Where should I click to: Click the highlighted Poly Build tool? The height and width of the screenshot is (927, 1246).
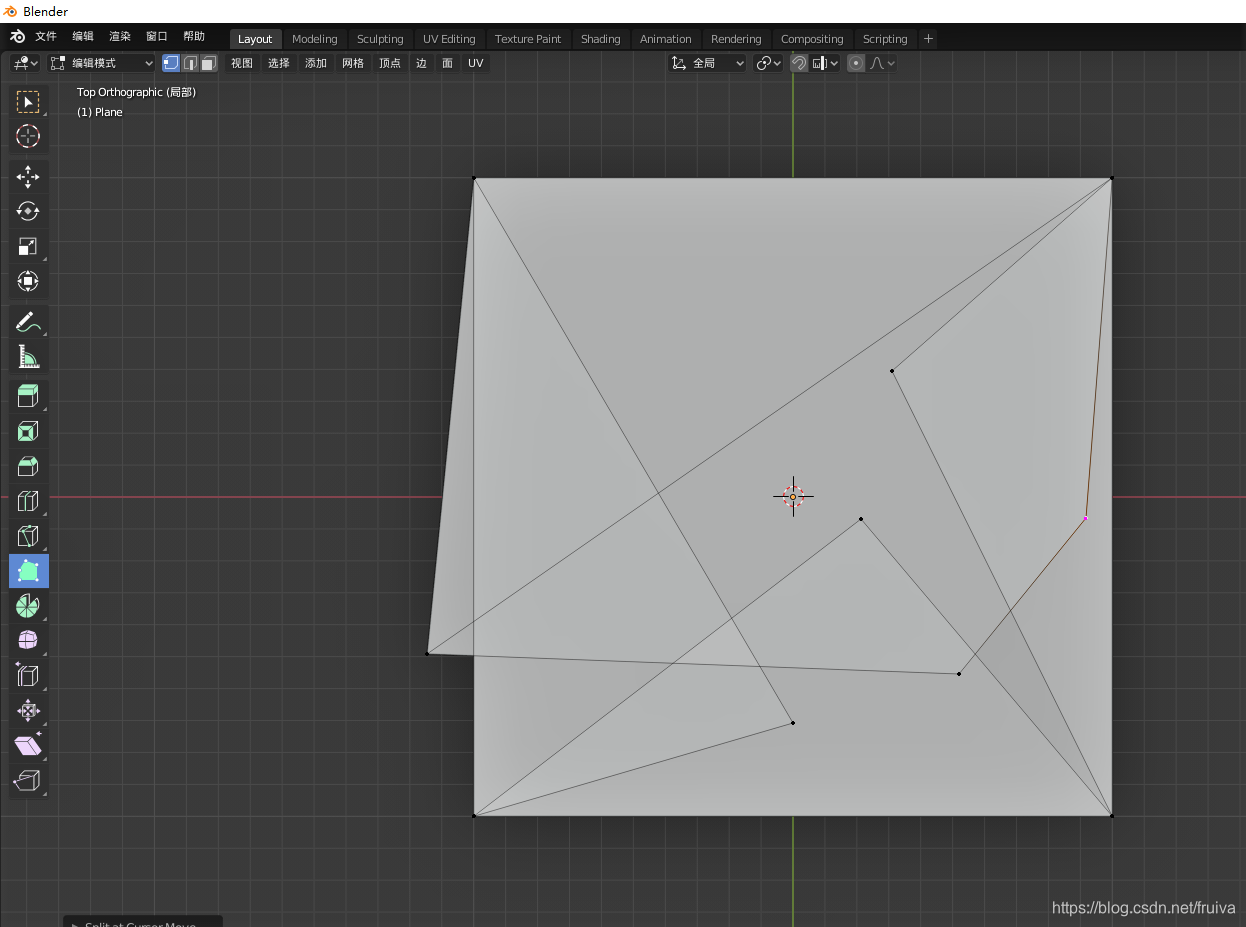coord(28,571)
